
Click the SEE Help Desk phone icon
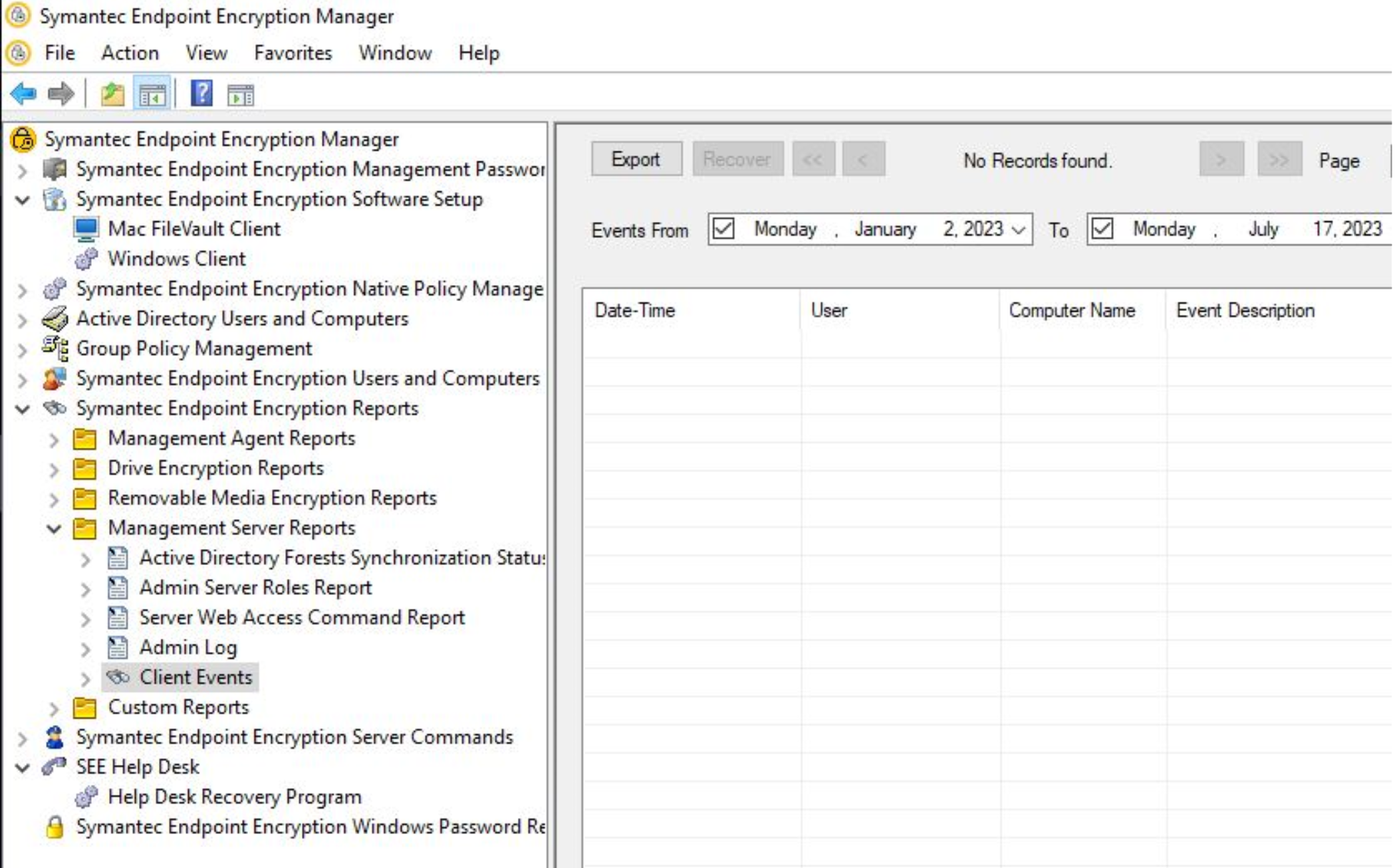point(55,766)
